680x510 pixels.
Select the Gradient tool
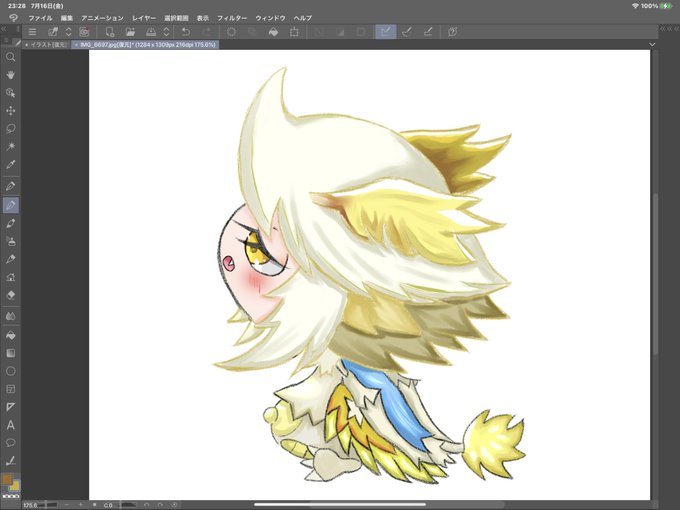pos(10,353)
